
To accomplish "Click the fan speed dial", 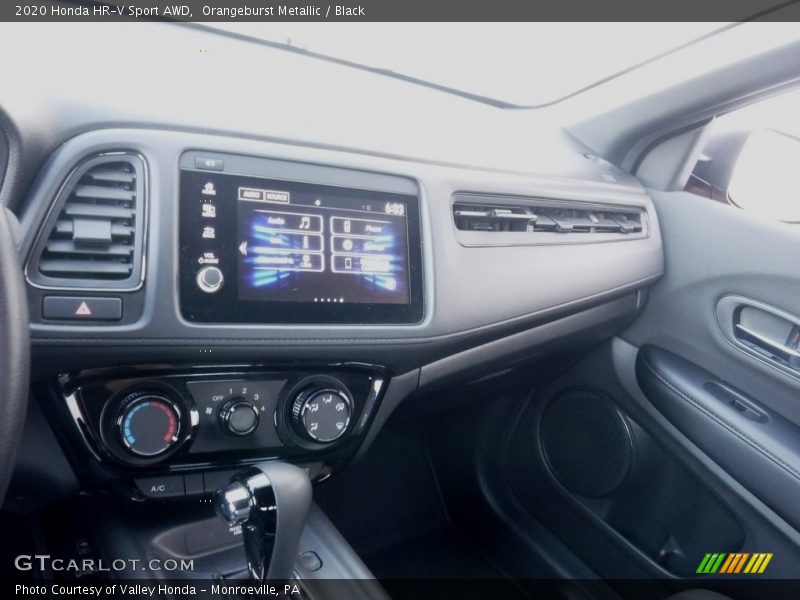I will [x=238, y=417].
